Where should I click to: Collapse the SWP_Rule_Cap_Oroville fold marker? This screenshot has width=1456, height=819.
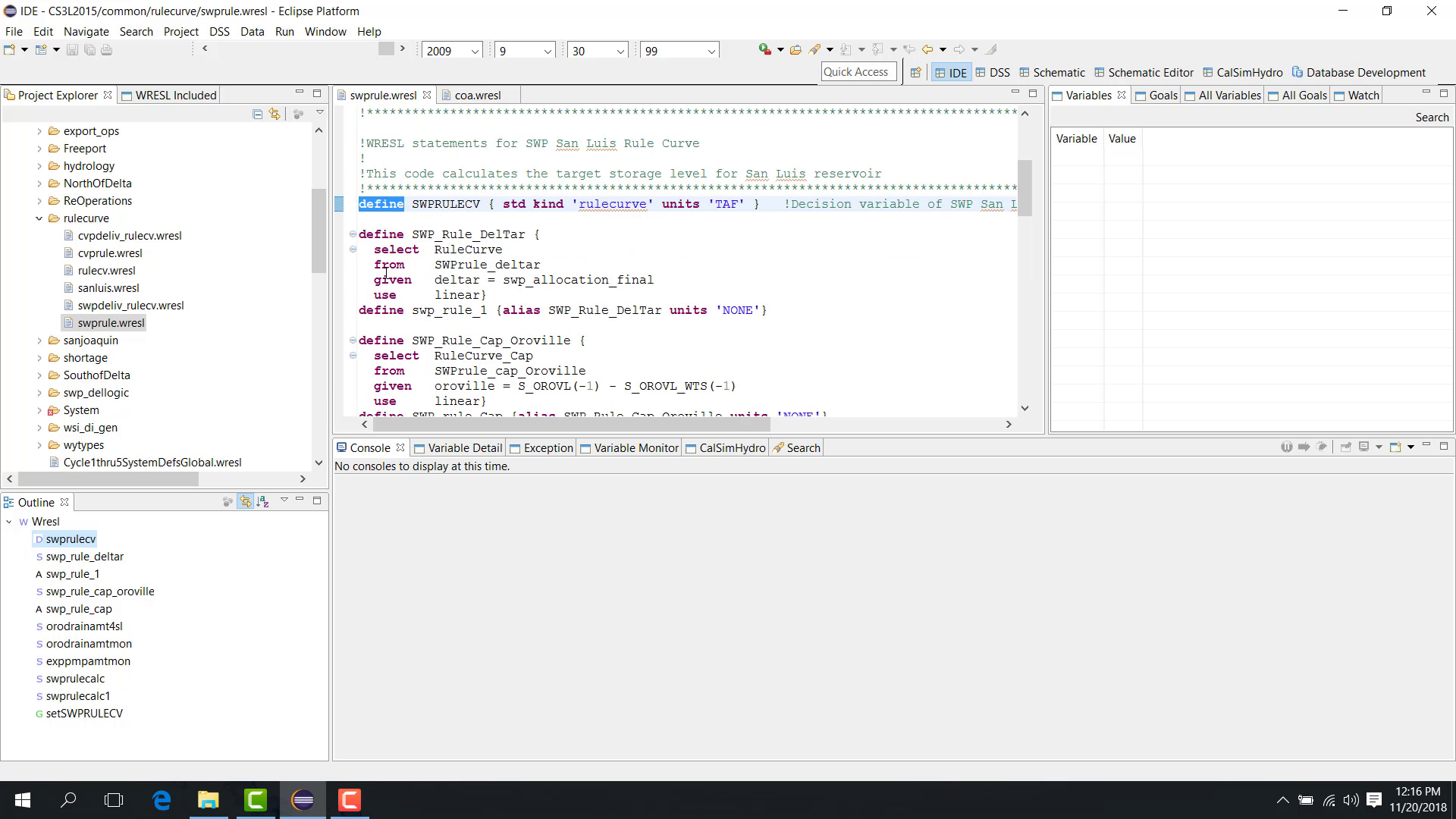point(353,340)
